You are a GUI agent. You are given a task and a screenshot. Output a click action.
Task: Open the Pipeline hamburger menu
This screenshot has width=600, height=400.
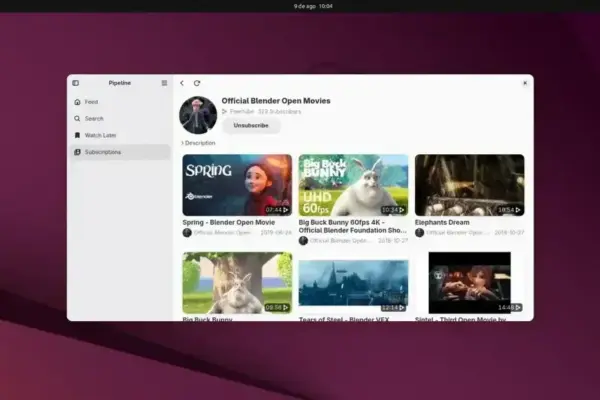(x=164, y=83)
